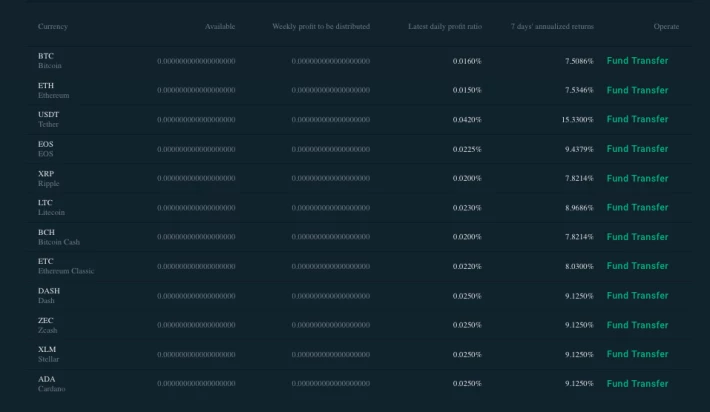710x412 pixels.
Task: Click the 8.0300% annualized return for ETC
Action: coord(579,266)
